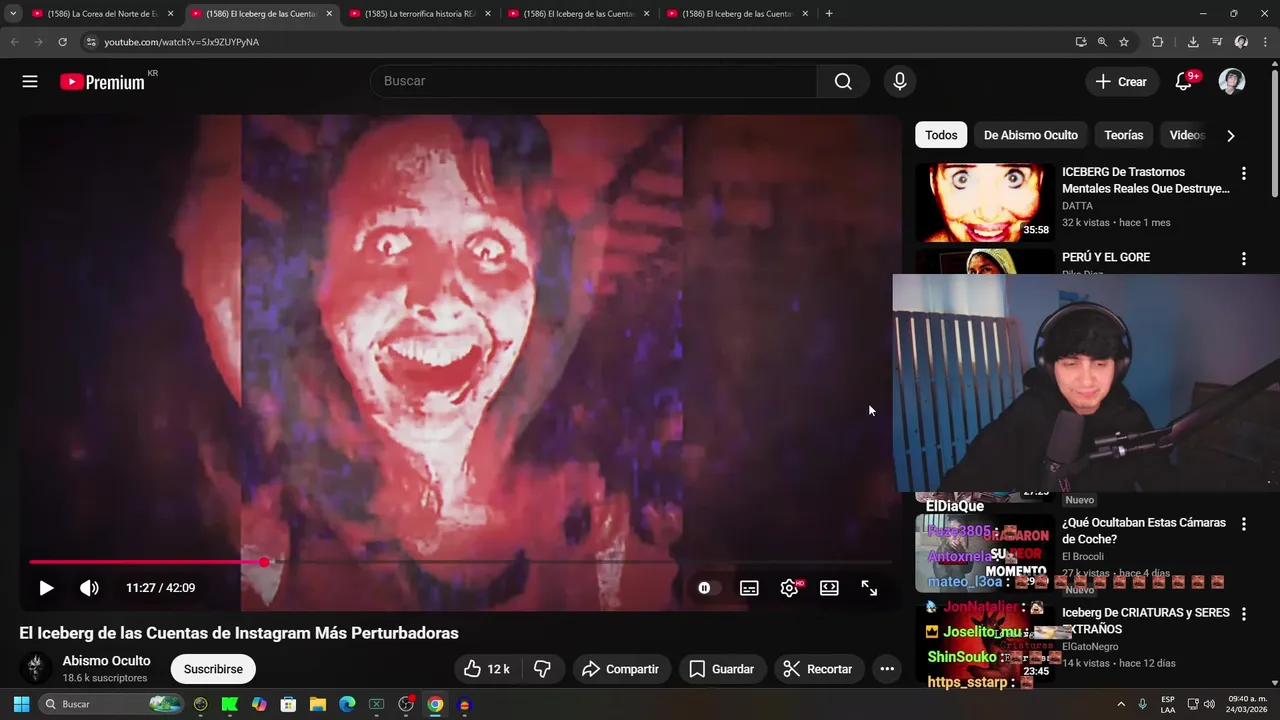Go to YouTube Premium home logo
Screen dimensions: 1280x720
tap(103, 82)
